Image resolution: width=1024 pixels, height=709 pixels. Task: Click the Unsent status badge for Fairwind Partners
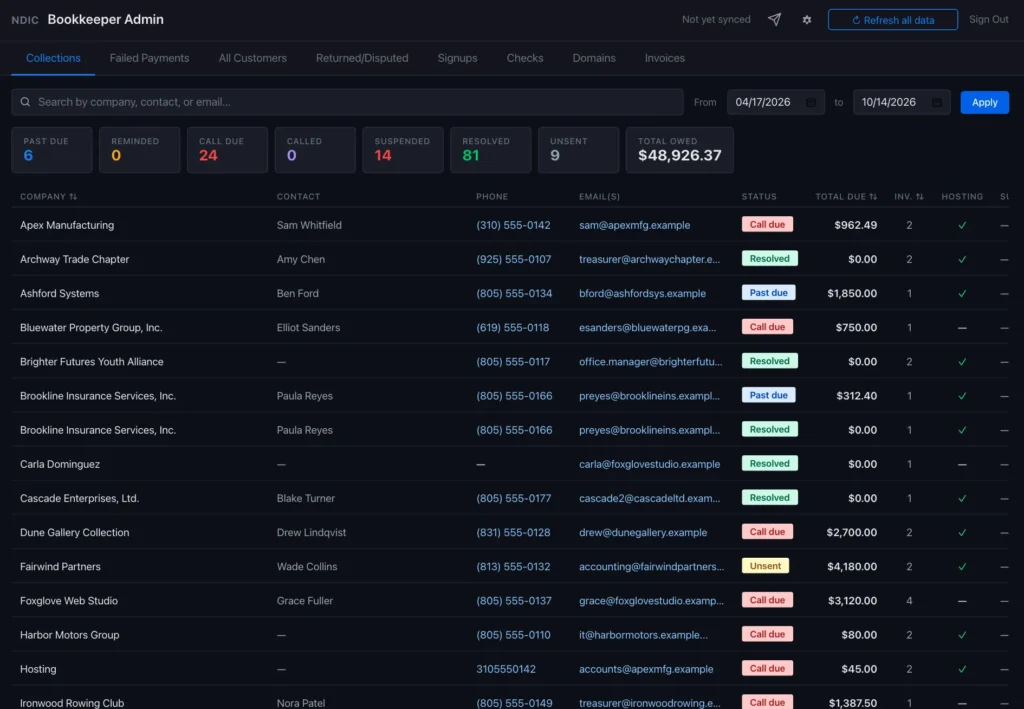pos(765,566)
